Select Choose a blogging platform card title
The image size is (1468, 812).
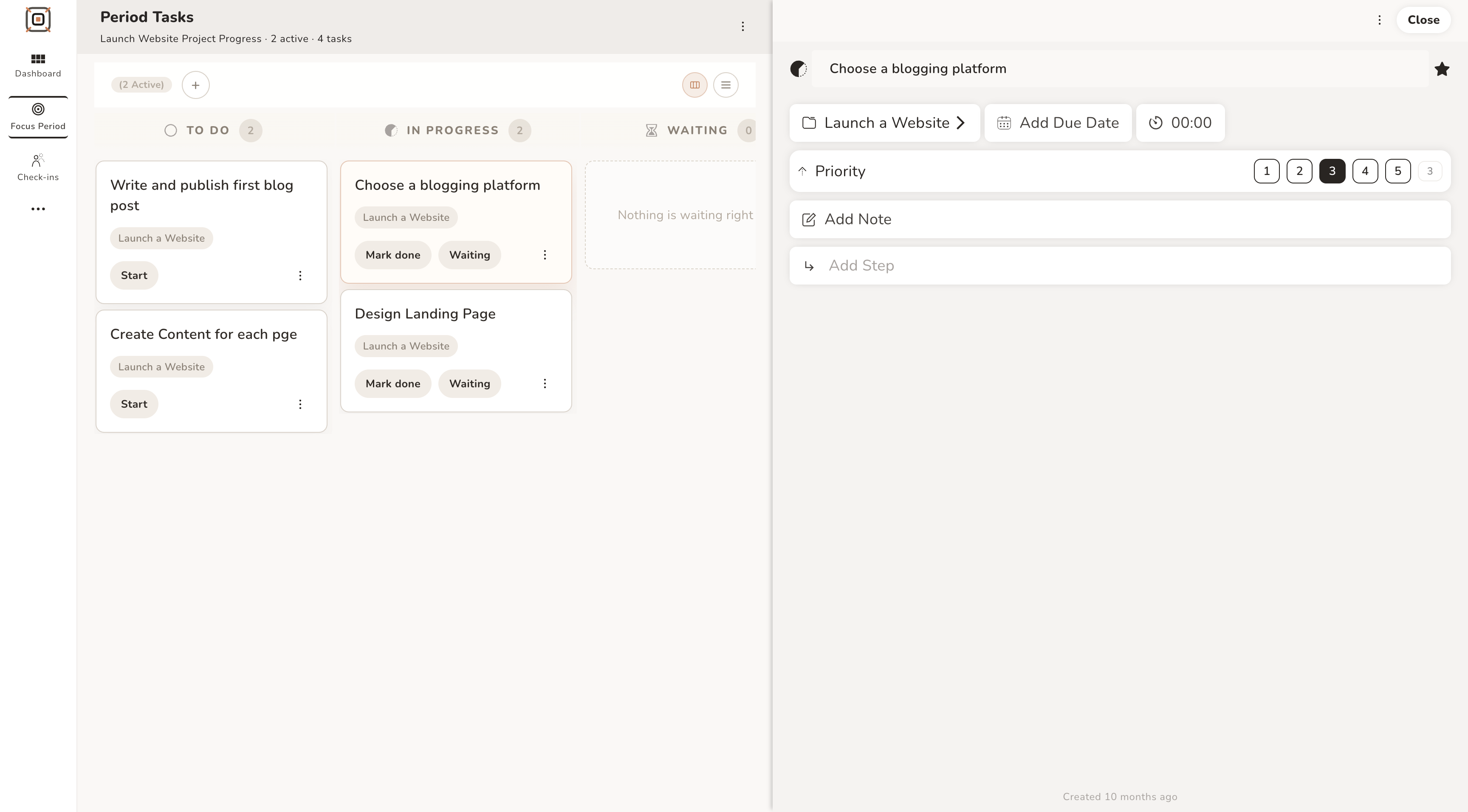pos(447,185)
